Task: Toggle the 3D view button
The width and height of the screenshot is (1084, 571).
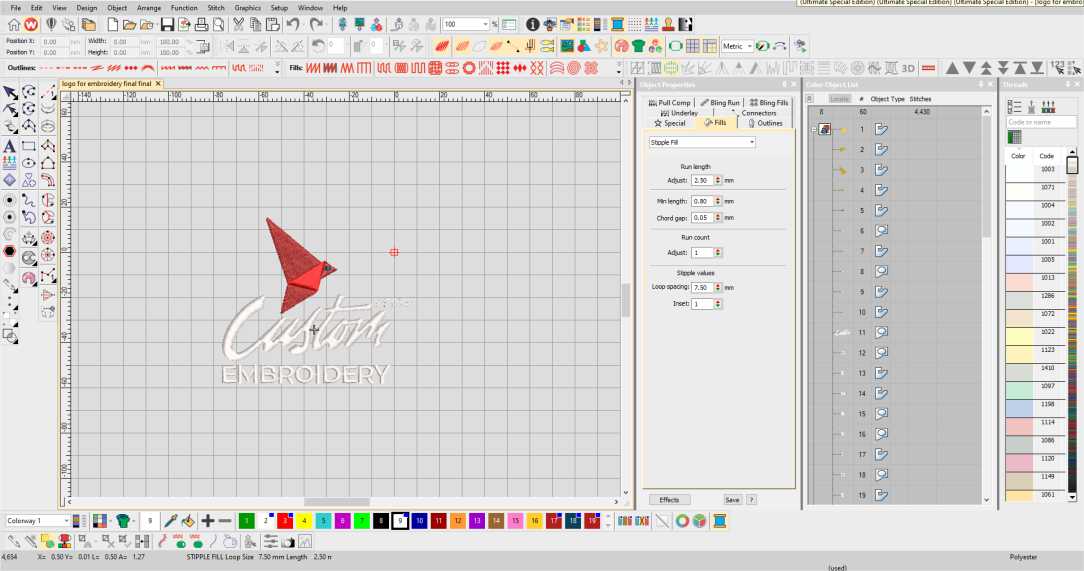Action: click(x=908, y=68)
